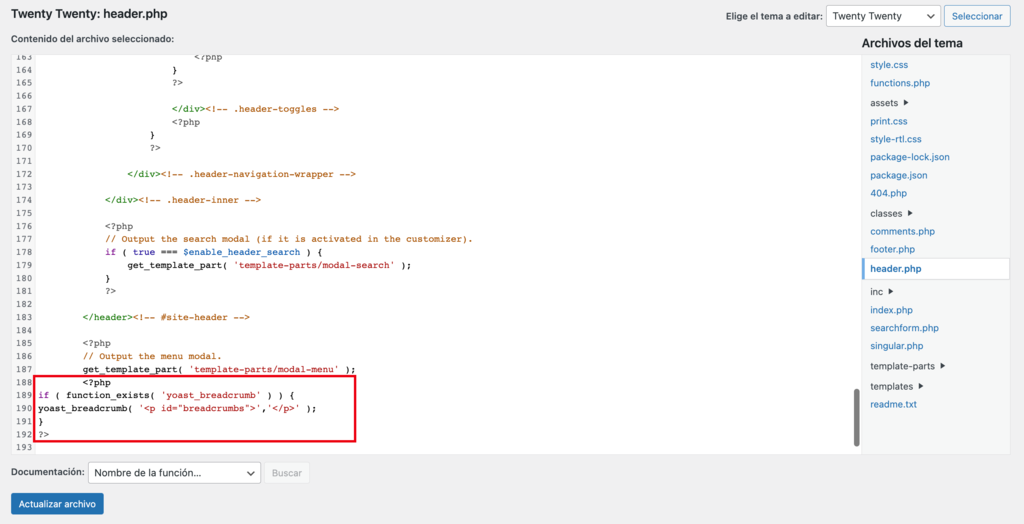Image resolution: width=1024 pixels, height=524 pixels.
Task: Open the 404.php file
Action: coord(888,193)
